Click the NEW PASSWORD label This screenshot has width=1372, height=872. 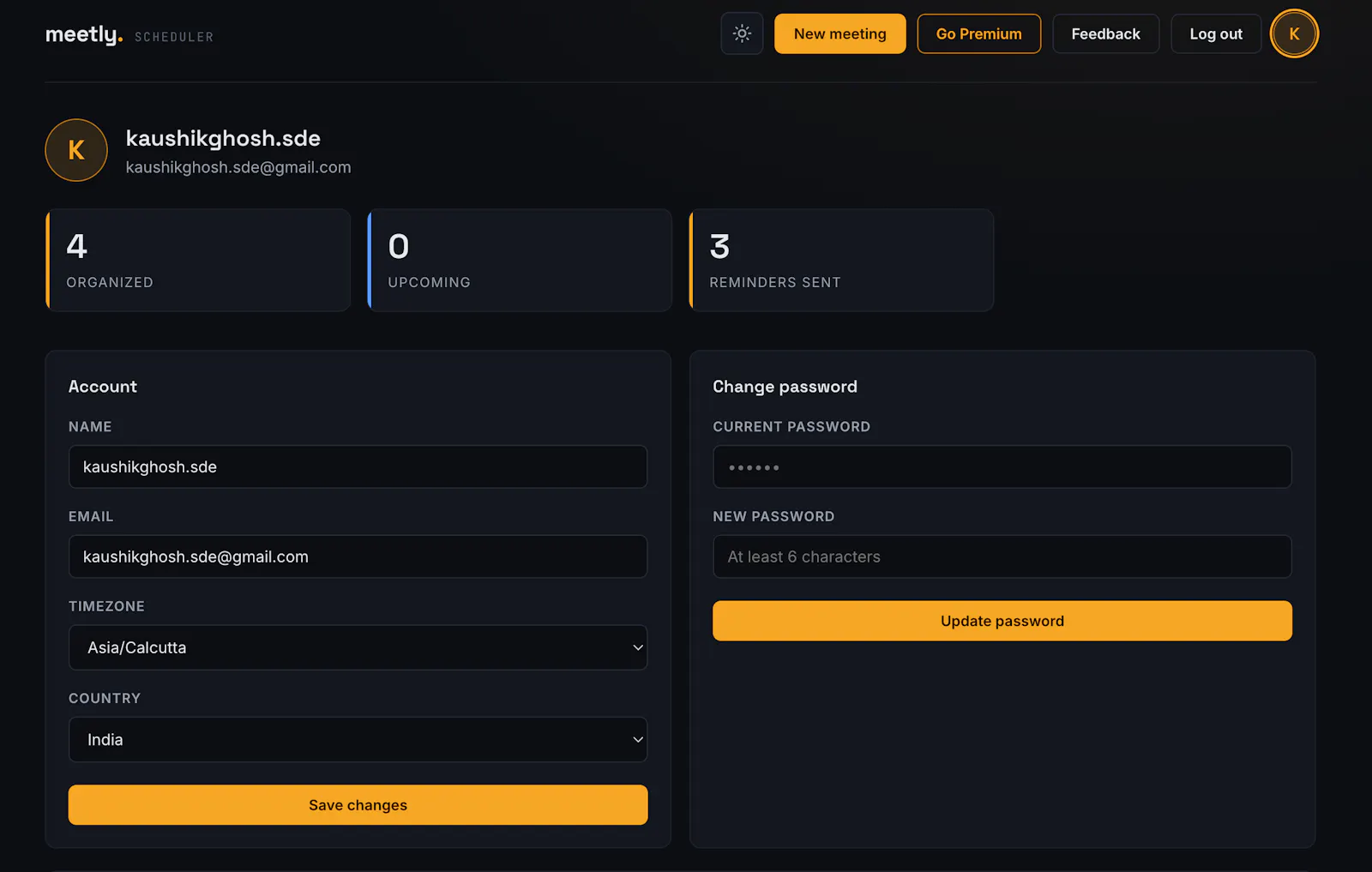pos(773,517)
